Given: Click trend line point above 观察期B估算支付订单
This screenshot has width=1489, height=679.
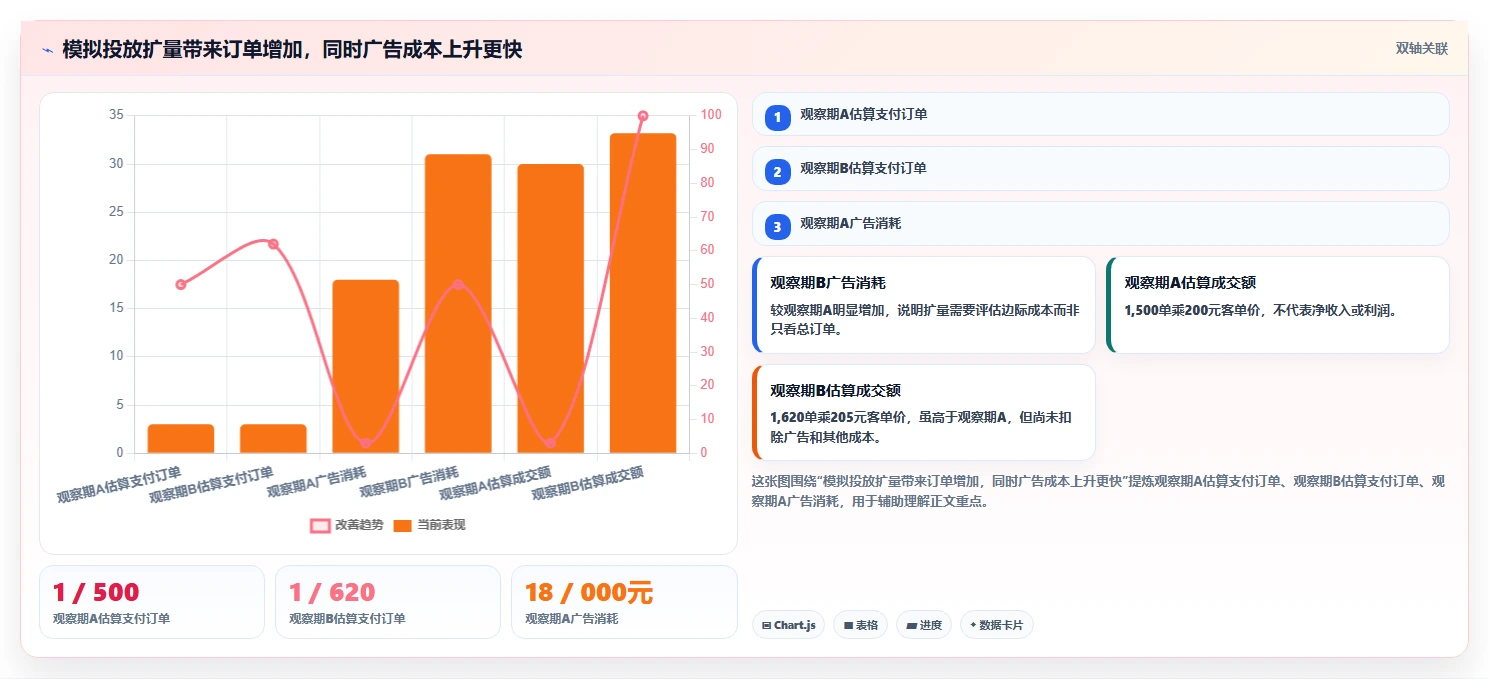Looking at the screenshot, I should coord(273,244).
